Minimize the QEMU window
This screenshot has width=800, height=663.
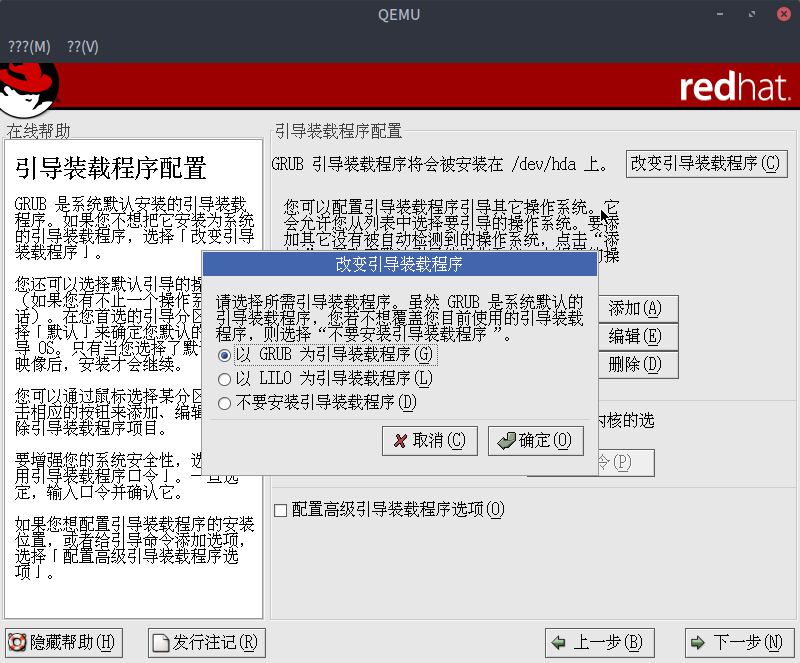(720, 14)
